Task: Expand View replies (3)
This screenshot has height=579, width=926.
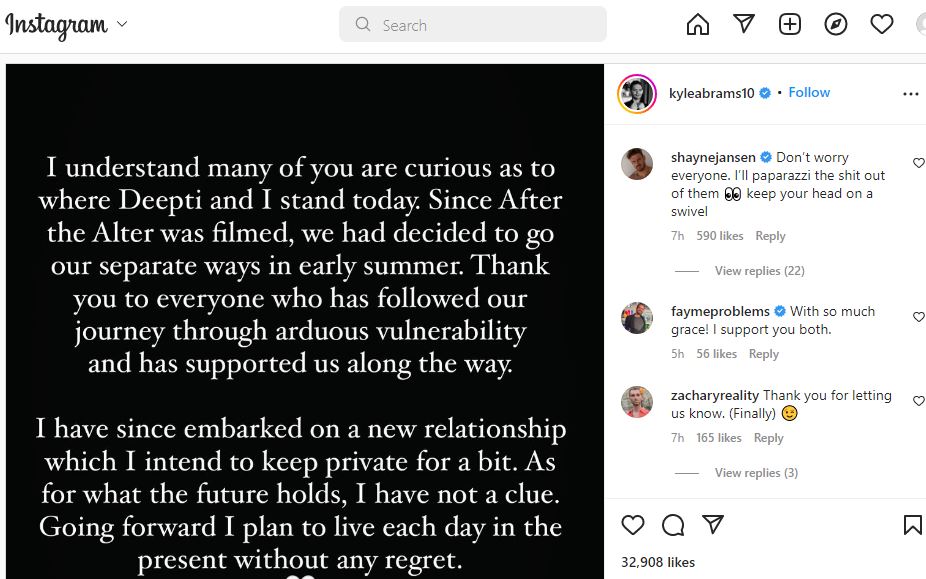Action: 756,473
